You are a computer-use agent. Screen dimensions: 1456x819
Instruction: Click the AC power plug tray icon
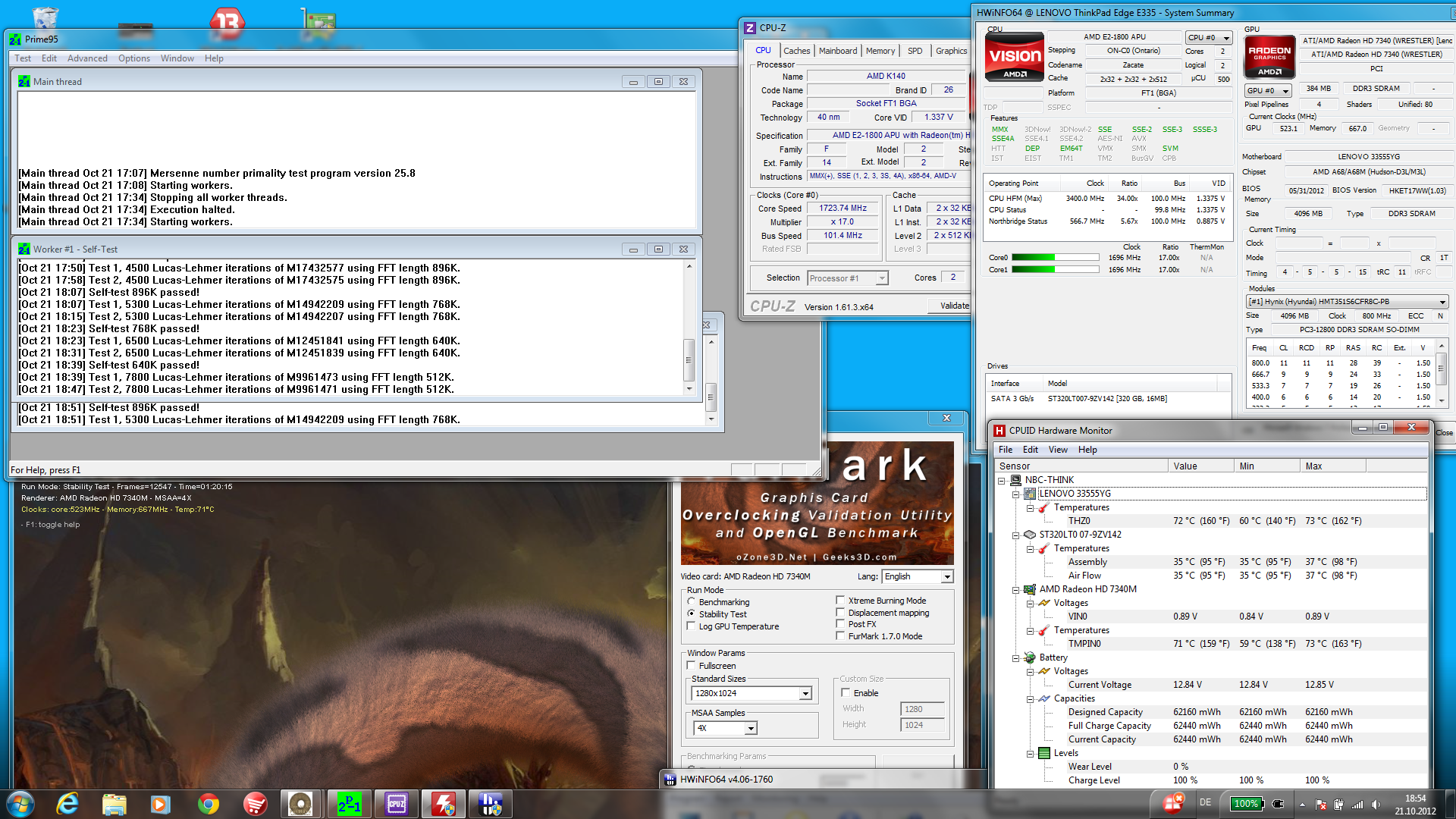[x=1279, y=804]
